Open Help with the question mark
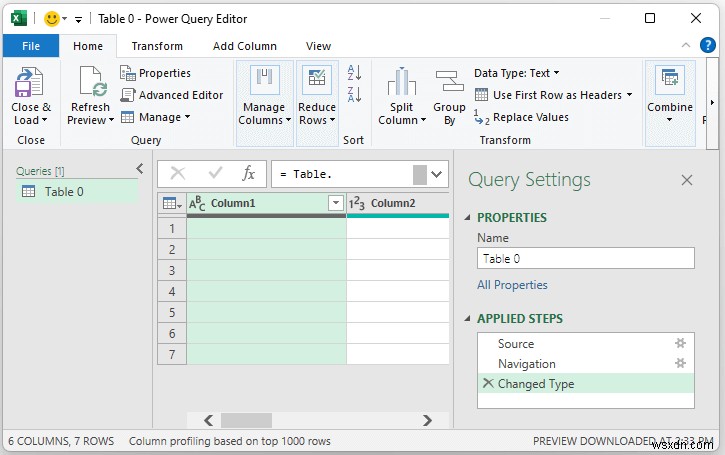Image resolution: width=725 pixels, height=455 pixels. coord(707,45)
